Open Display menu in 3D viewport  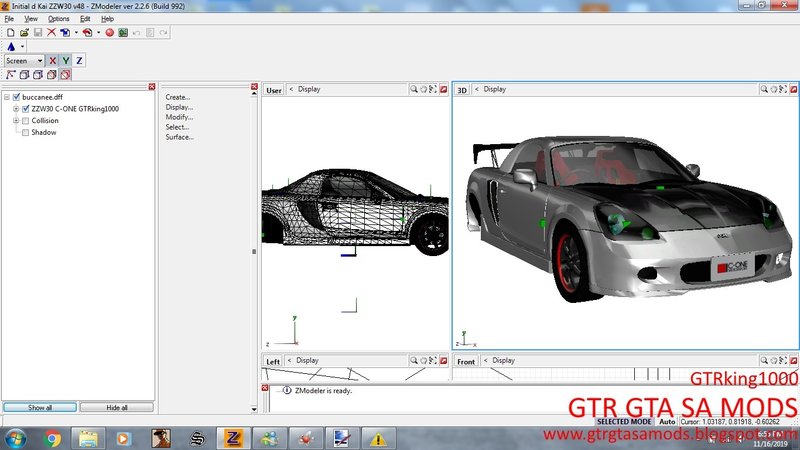pyautogui.click(x=494, y=89)
